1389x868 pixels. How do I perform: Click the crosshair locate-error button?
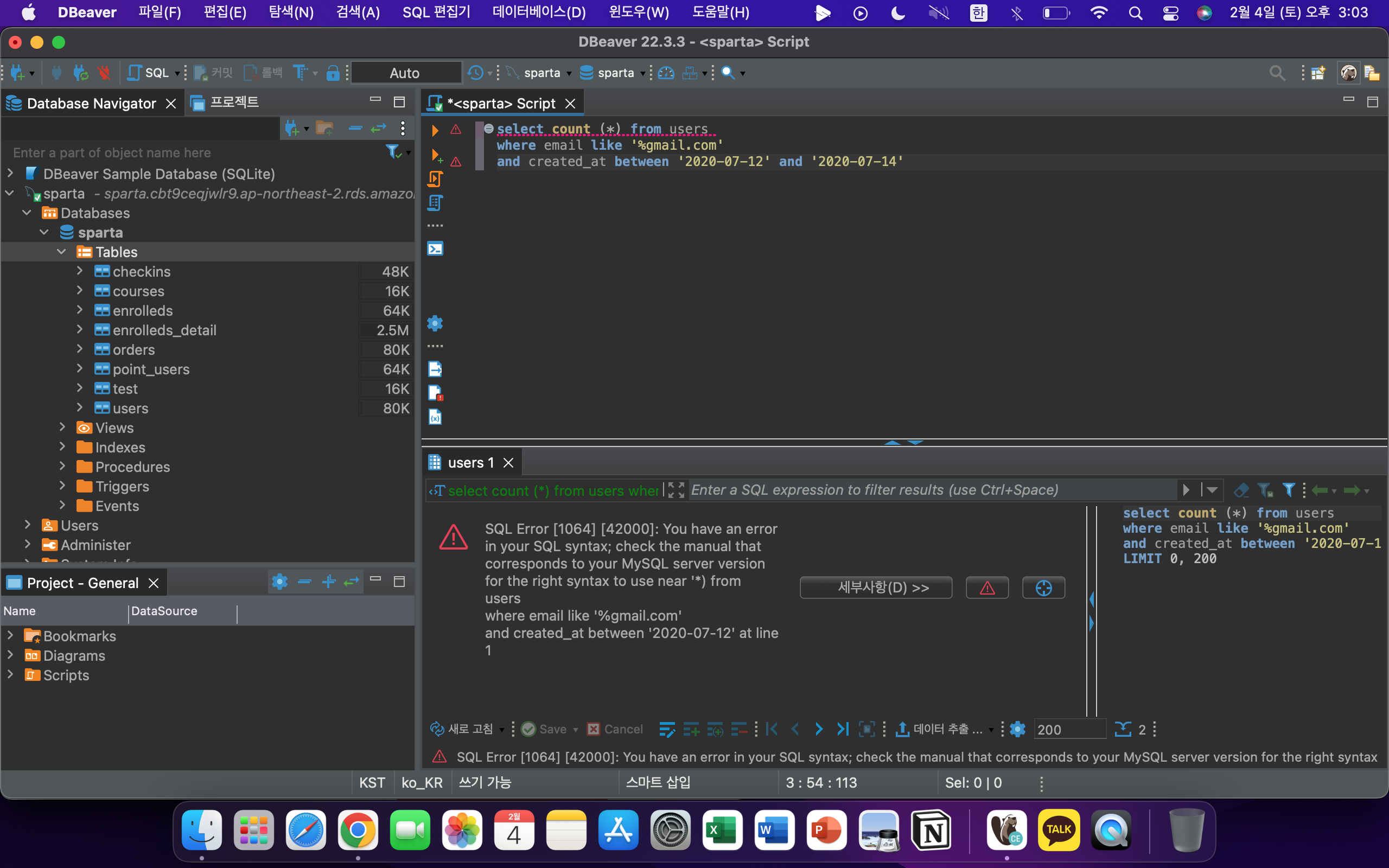tap(1043, 588)
